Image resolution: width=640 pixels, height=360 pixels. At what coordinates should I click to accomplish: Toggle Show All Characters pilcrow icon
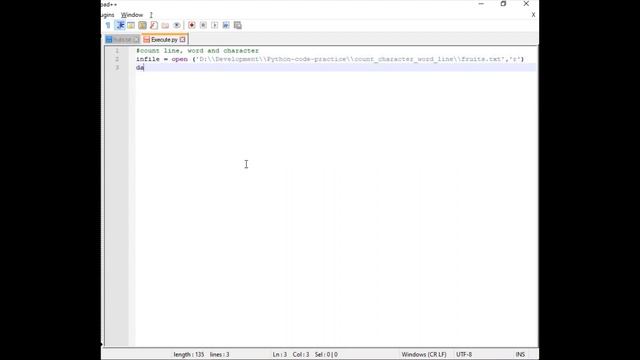[108, 25]
